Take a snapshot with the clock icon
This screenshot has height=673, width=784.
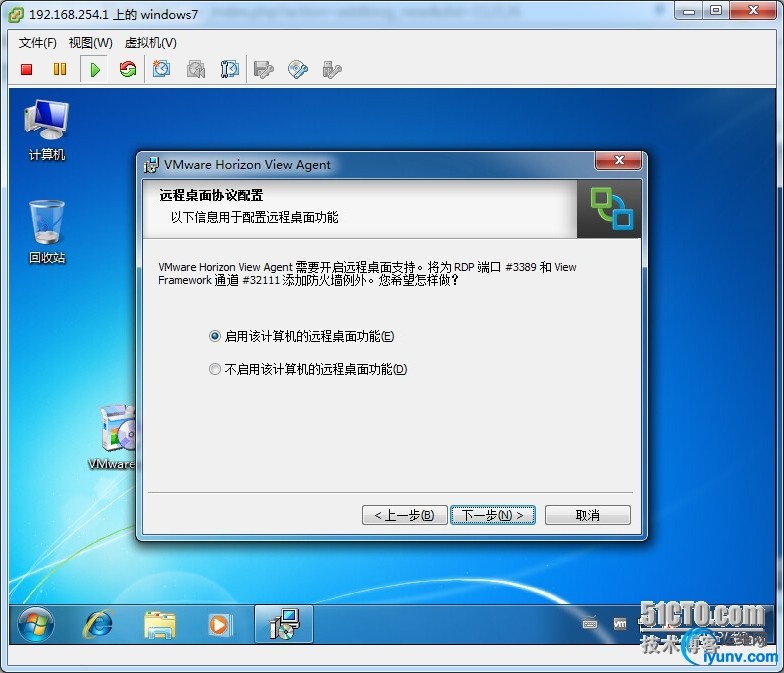coord(162,69)
